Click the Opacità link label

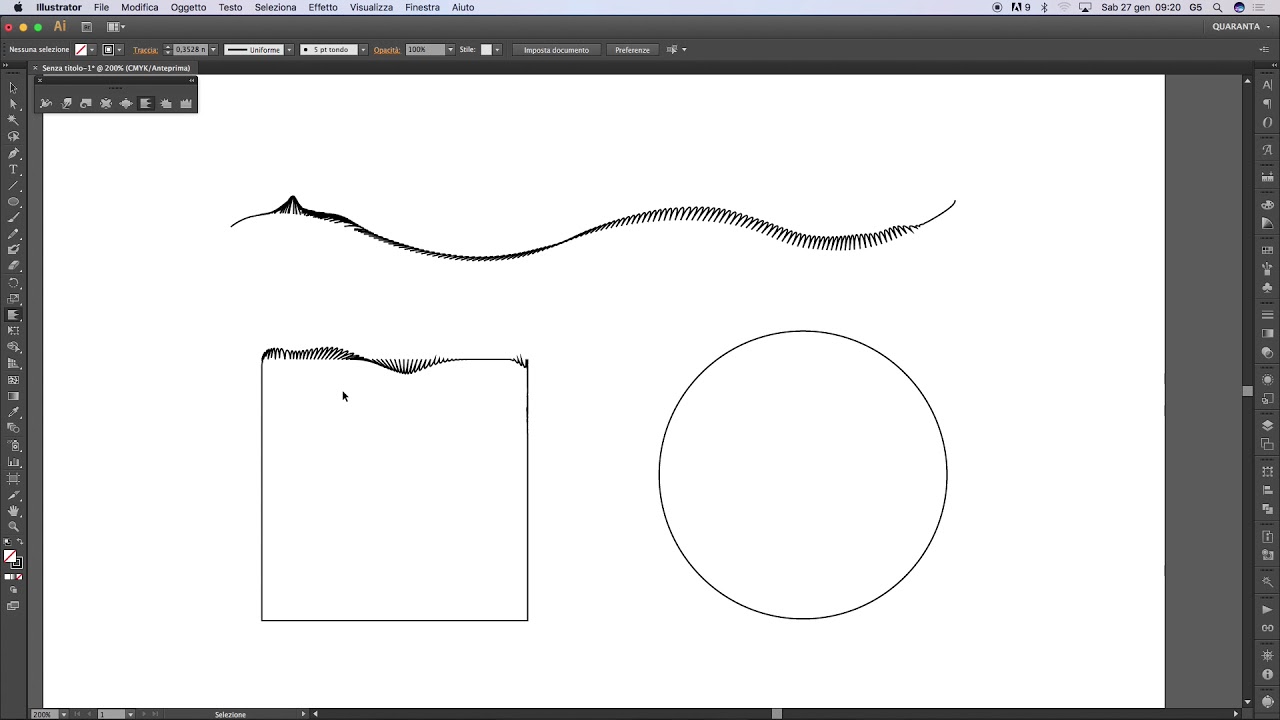coord(387,49)
